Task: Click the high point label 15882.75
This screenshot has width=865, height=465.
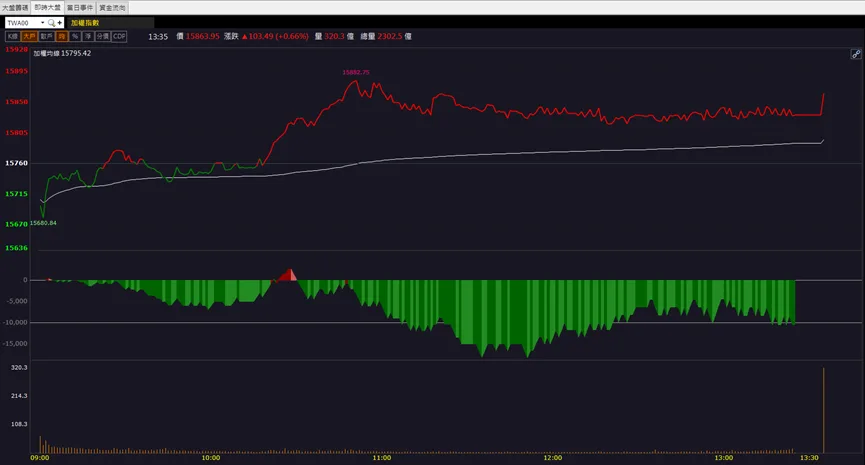Action: click(356, 72)
